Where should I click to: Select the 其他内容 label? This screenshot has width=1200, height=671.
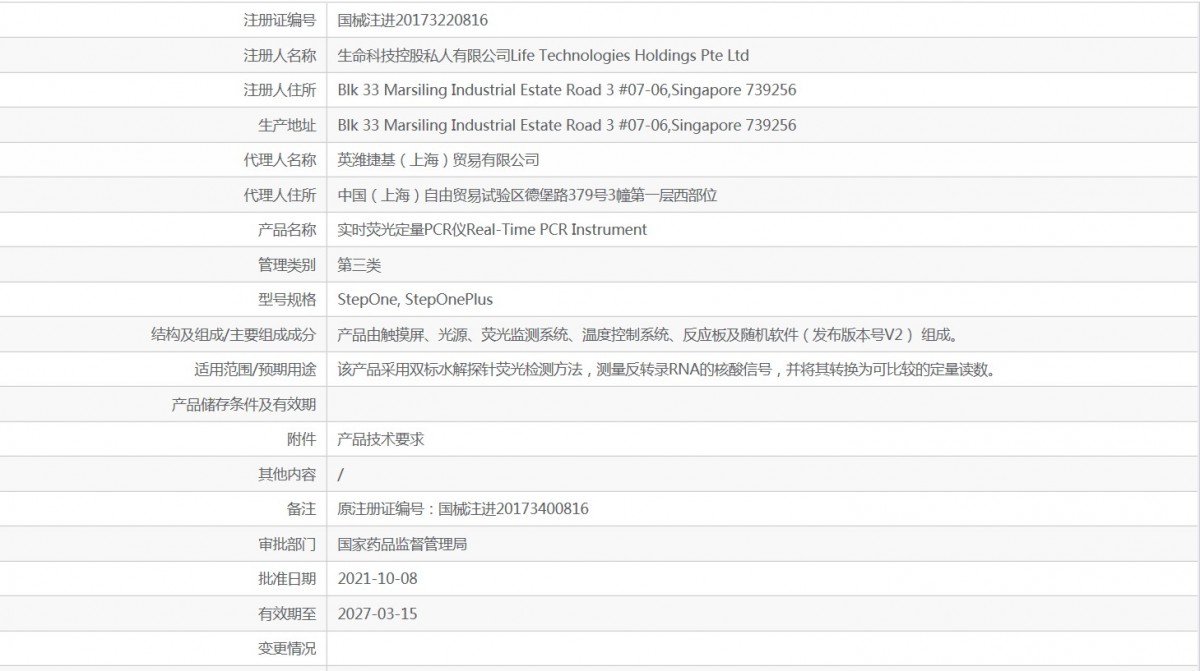(x=287, y=474)
